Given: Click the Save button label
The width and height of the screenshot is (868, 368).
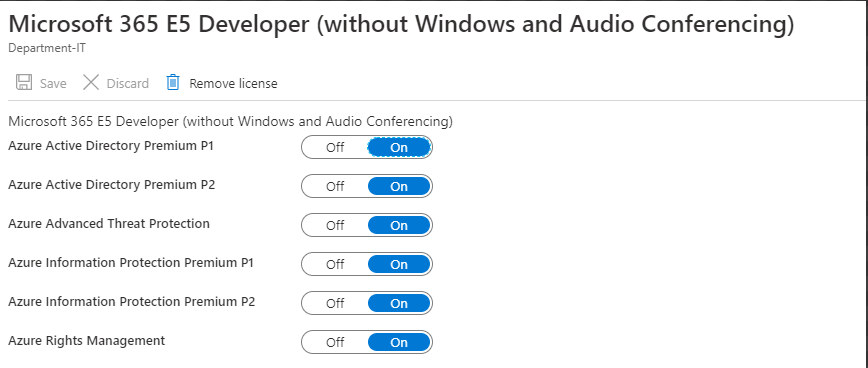Looking at the screenshot, I should (x=53, y=84).
